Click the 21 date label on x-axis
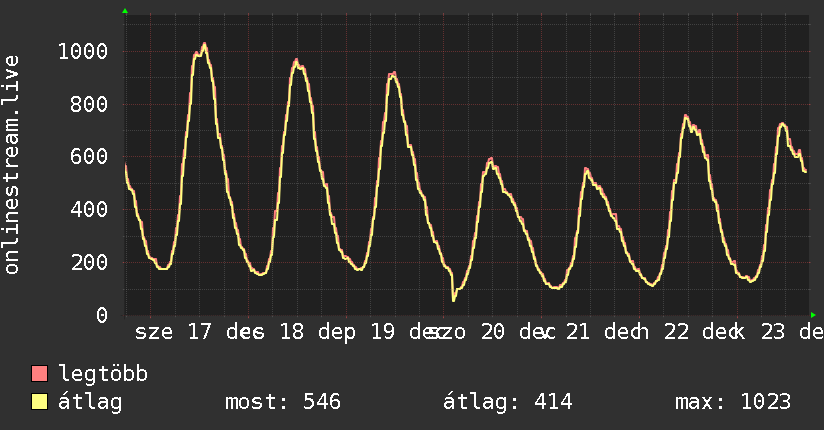Viewport: 824px width, 430px height. pos(578,332)
